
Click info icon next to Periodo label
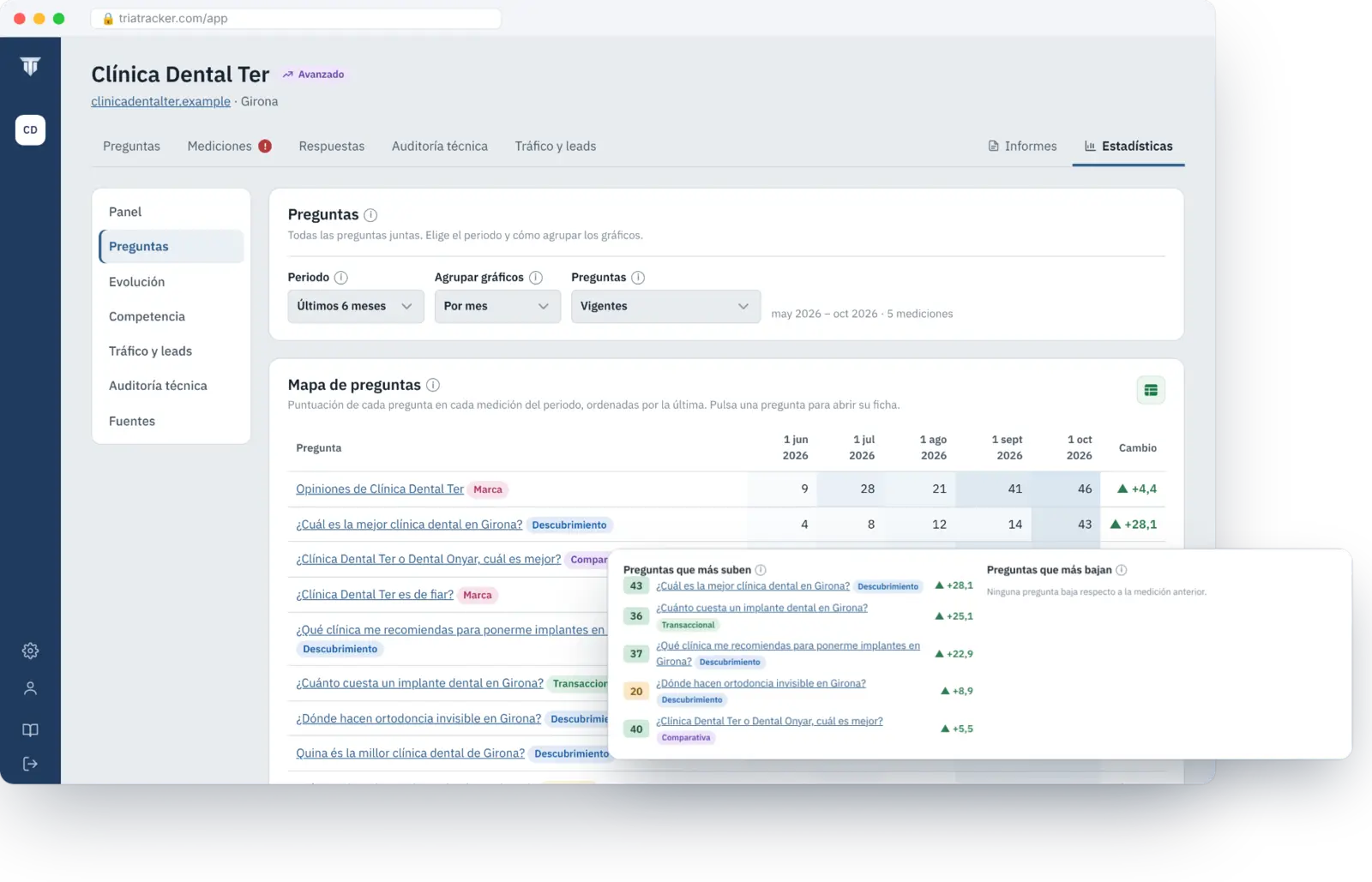[x=340, y=278]
